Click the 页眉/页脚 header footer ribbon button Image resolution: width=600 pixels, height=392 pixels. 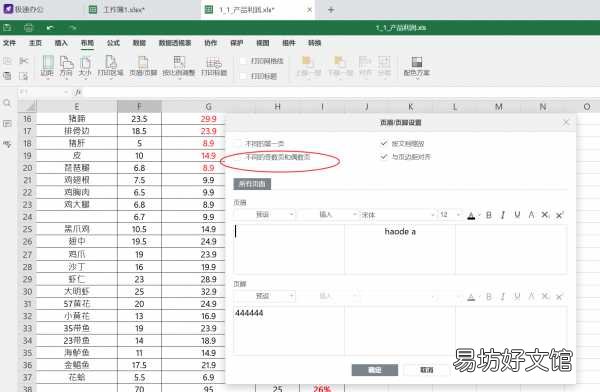click(x=143, y=65)
